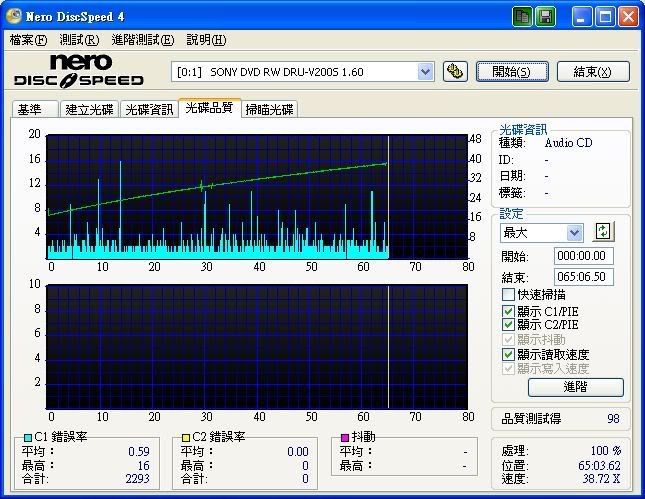
Task: Click the cyan C1 錯誤率 color swatch
Action: tap(28, 437)
